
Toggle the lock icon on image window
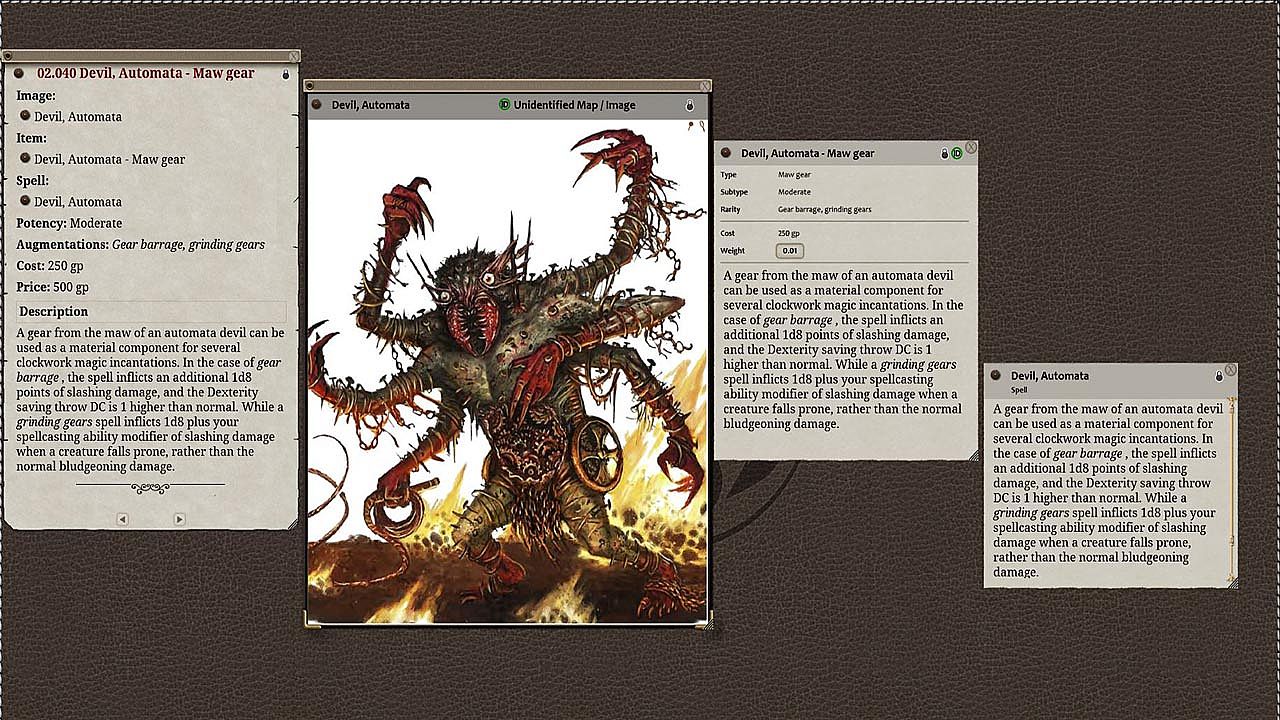[x=689, y=105]
